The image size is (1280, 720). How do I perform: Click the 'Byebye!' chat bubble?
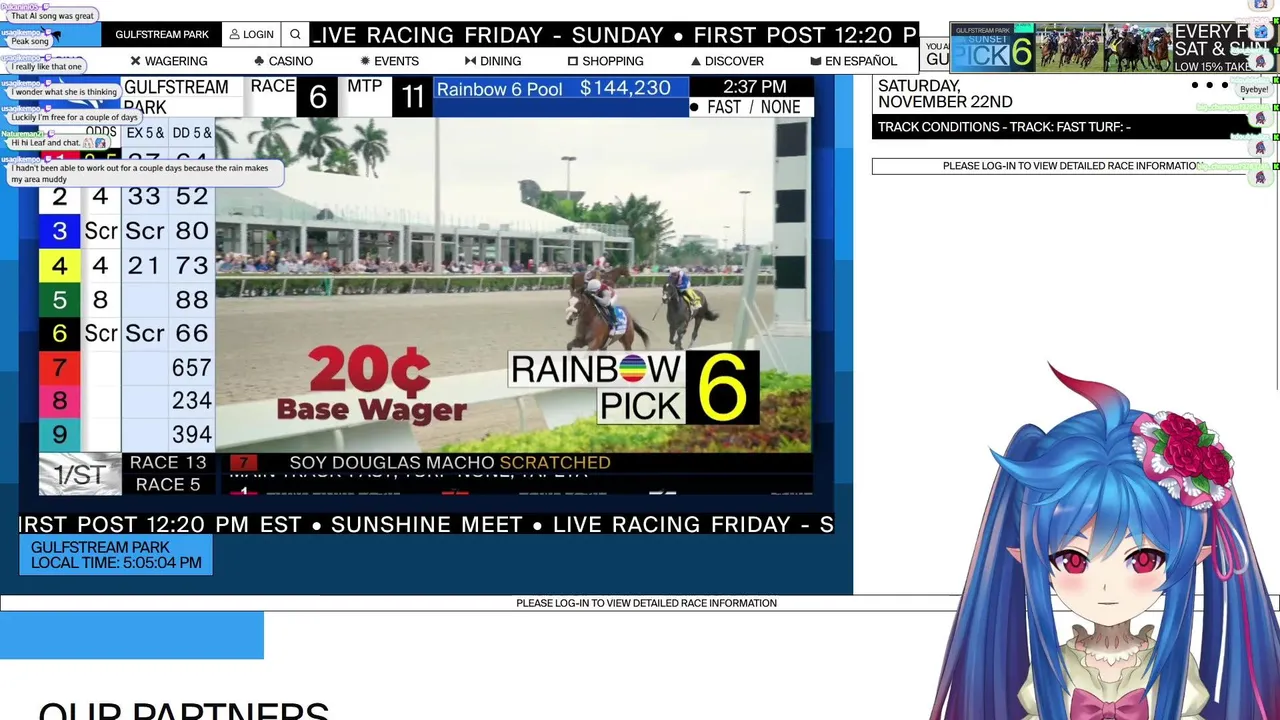pyautogui.click(x=1254, y=90)
